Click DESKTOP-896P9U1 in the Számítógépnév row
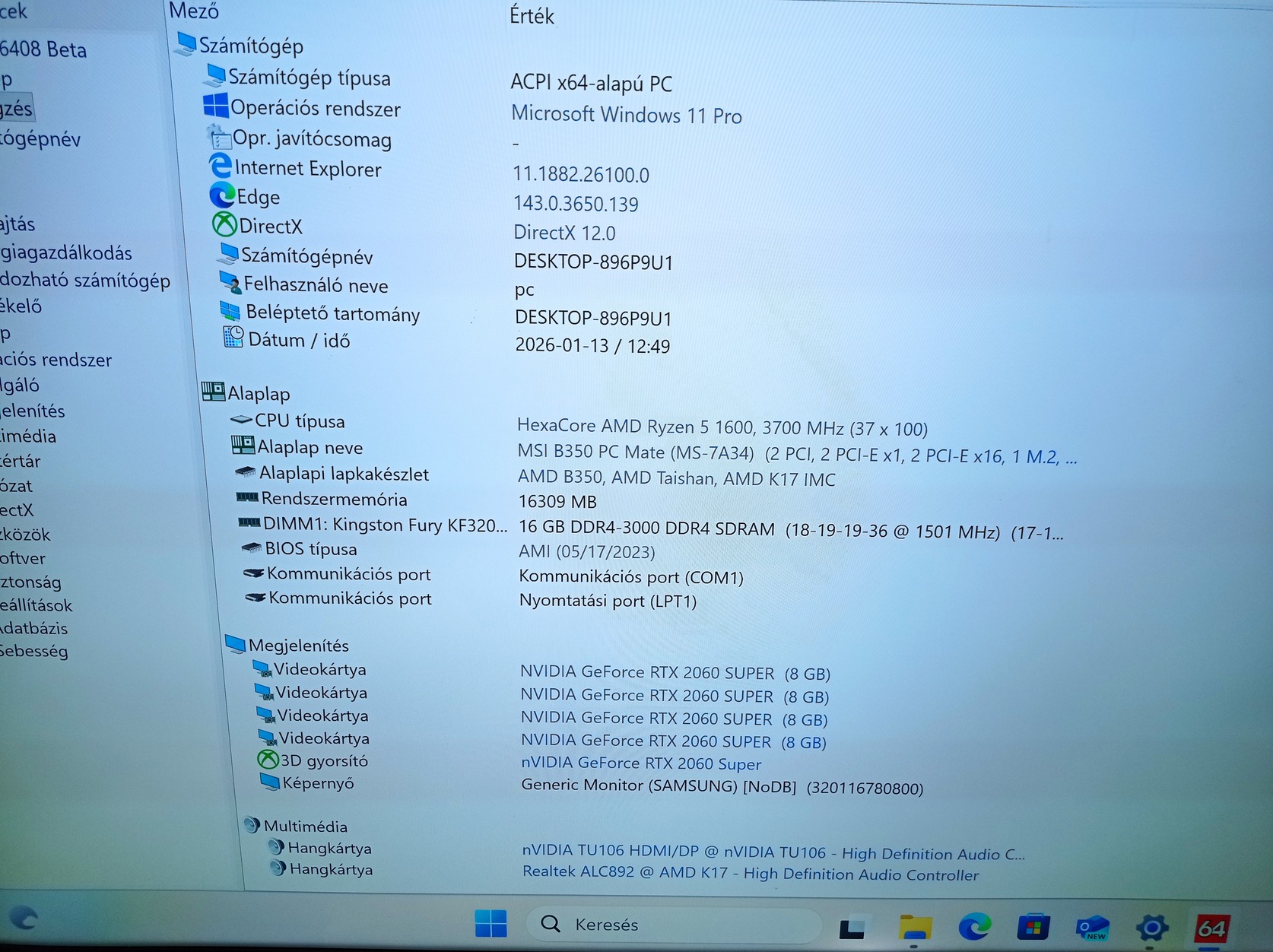 (x=594, y=262)
